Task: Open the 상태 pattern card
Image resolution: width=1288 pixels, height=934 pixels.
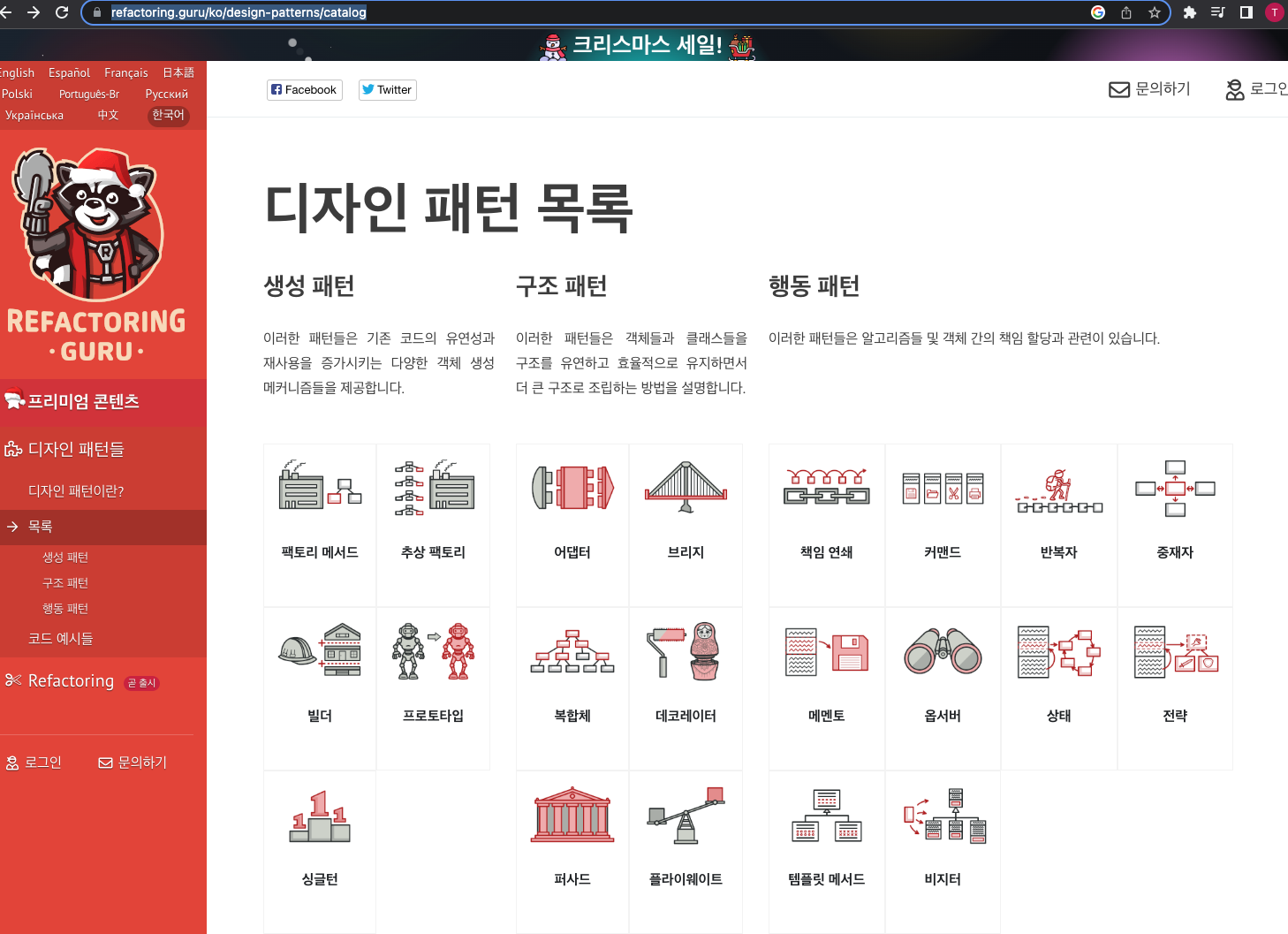Action: pyautogui.click(x=1058, y=688)
